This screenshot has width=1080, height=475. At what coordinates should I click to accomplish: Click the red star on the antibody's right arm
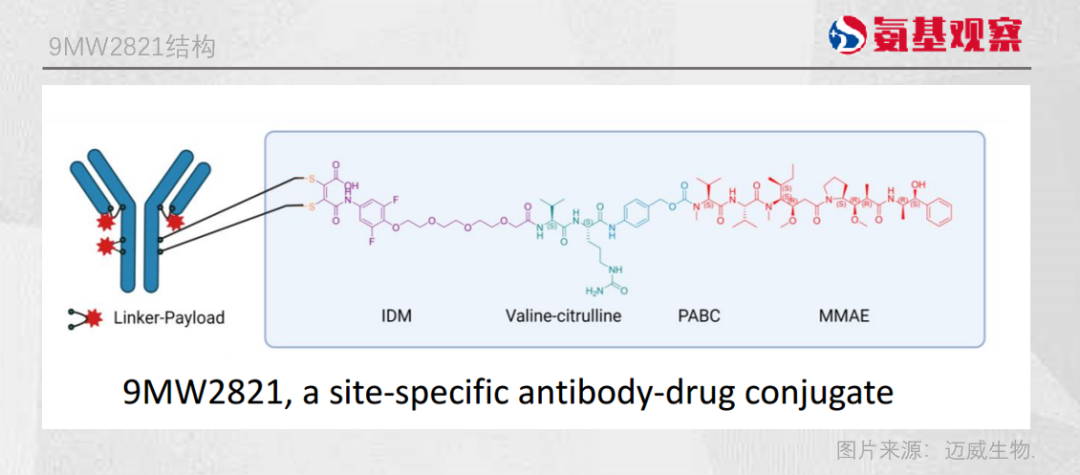[175, 221]
